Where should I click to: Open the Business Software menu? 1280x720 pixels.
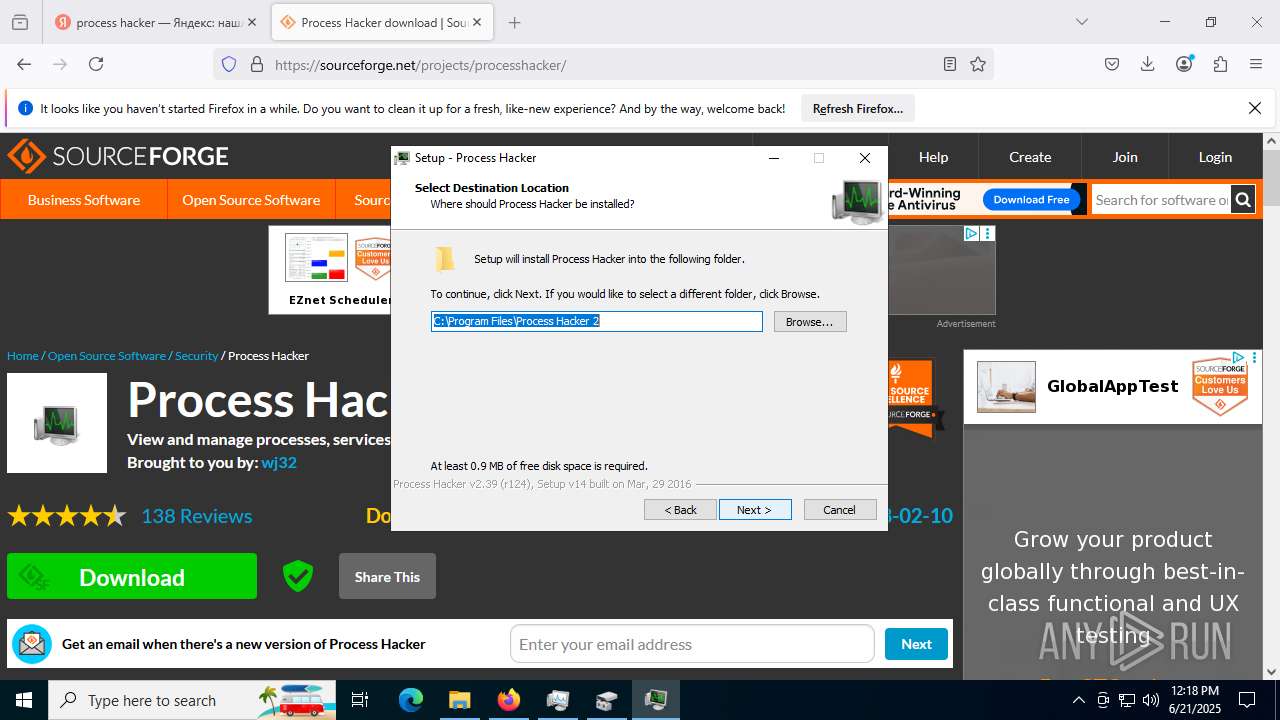tap(84, 200)
